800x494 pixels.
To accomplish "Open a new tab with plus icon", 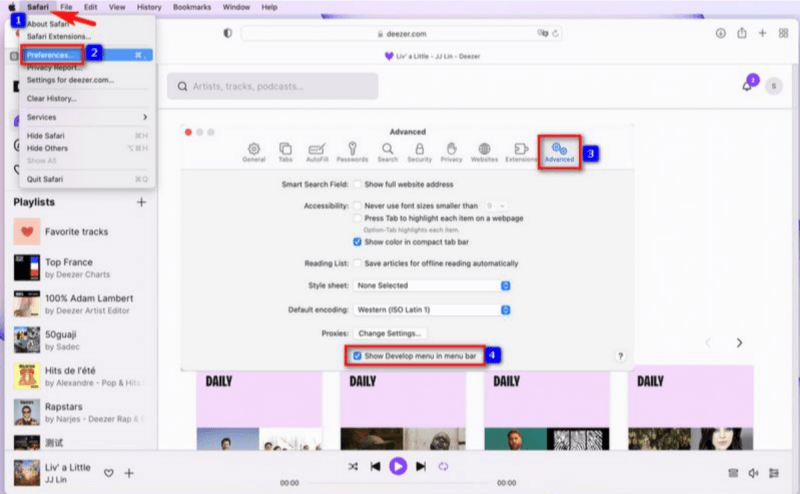I will pos(762,33).
